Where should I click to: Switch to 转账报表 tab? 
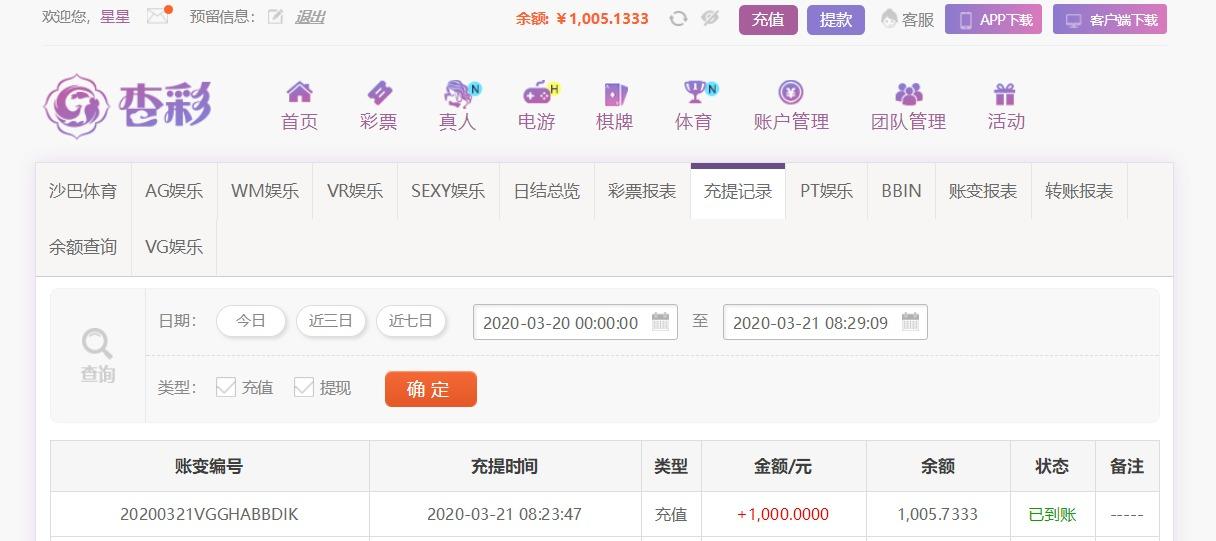tap(1079, 191)
